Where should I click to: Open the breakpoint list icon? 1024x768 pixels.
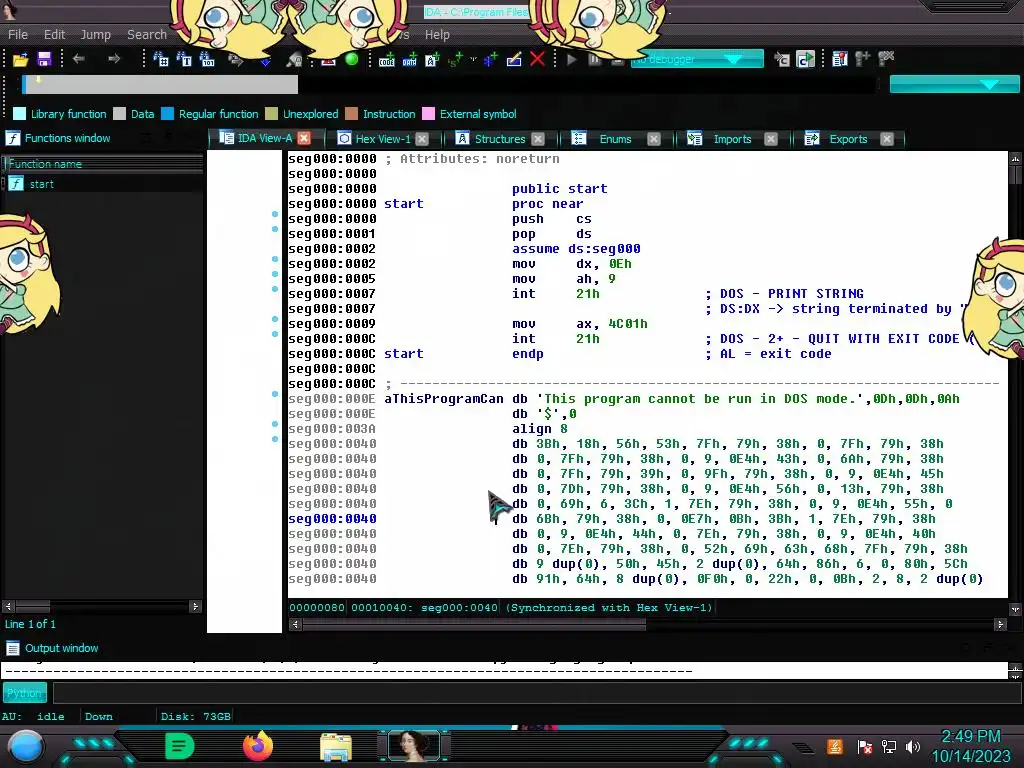(x=840, y=59)
